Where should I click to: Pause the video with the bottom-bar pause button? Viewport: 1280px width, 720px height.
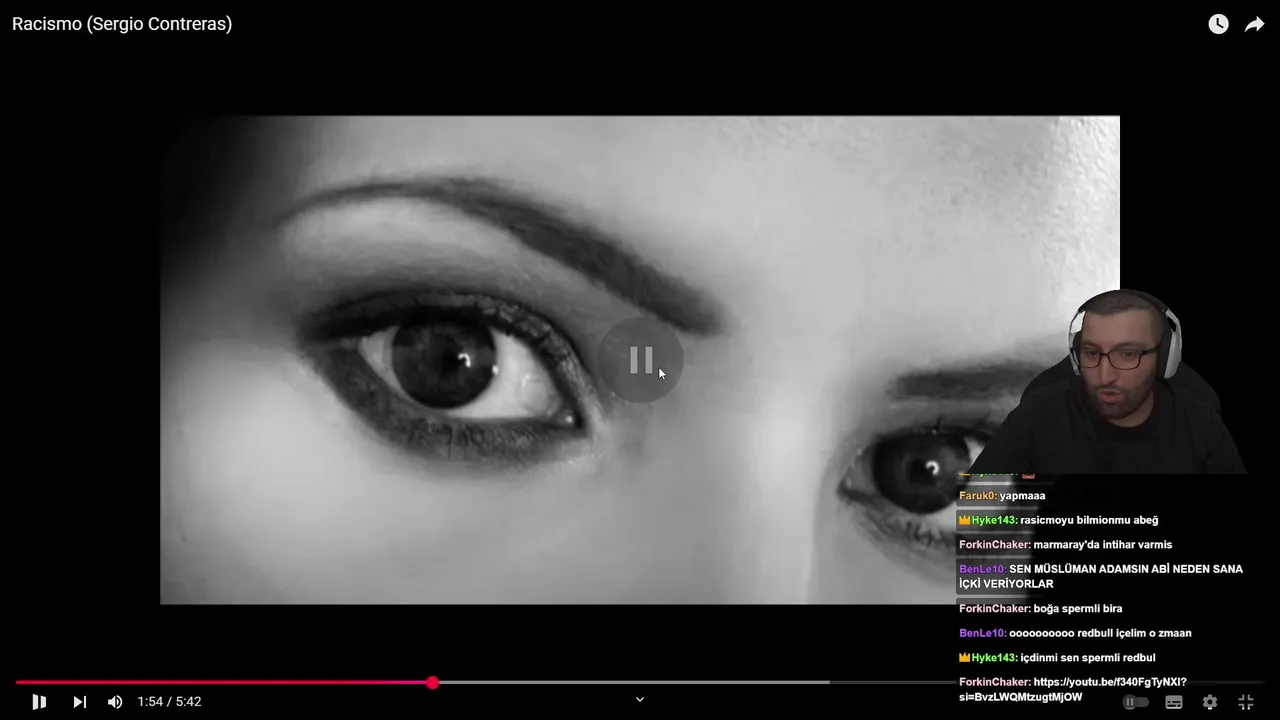[39, 702]
